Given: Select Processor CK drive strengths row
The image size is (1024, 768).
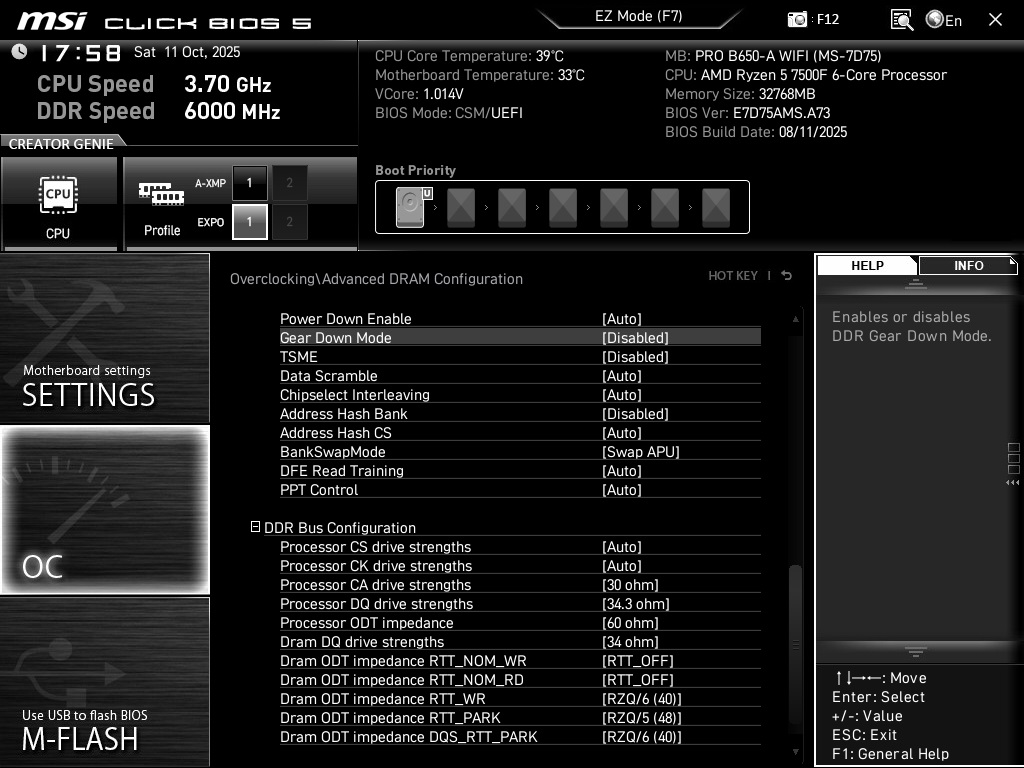Looking at the screenshot, I should tap(520, 566).
